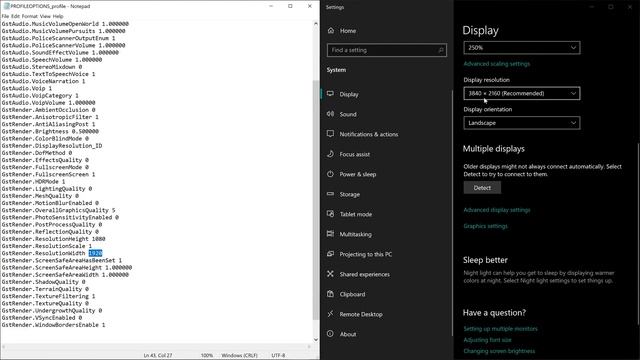Open Graphics settings link

click(x=485, y=226)
